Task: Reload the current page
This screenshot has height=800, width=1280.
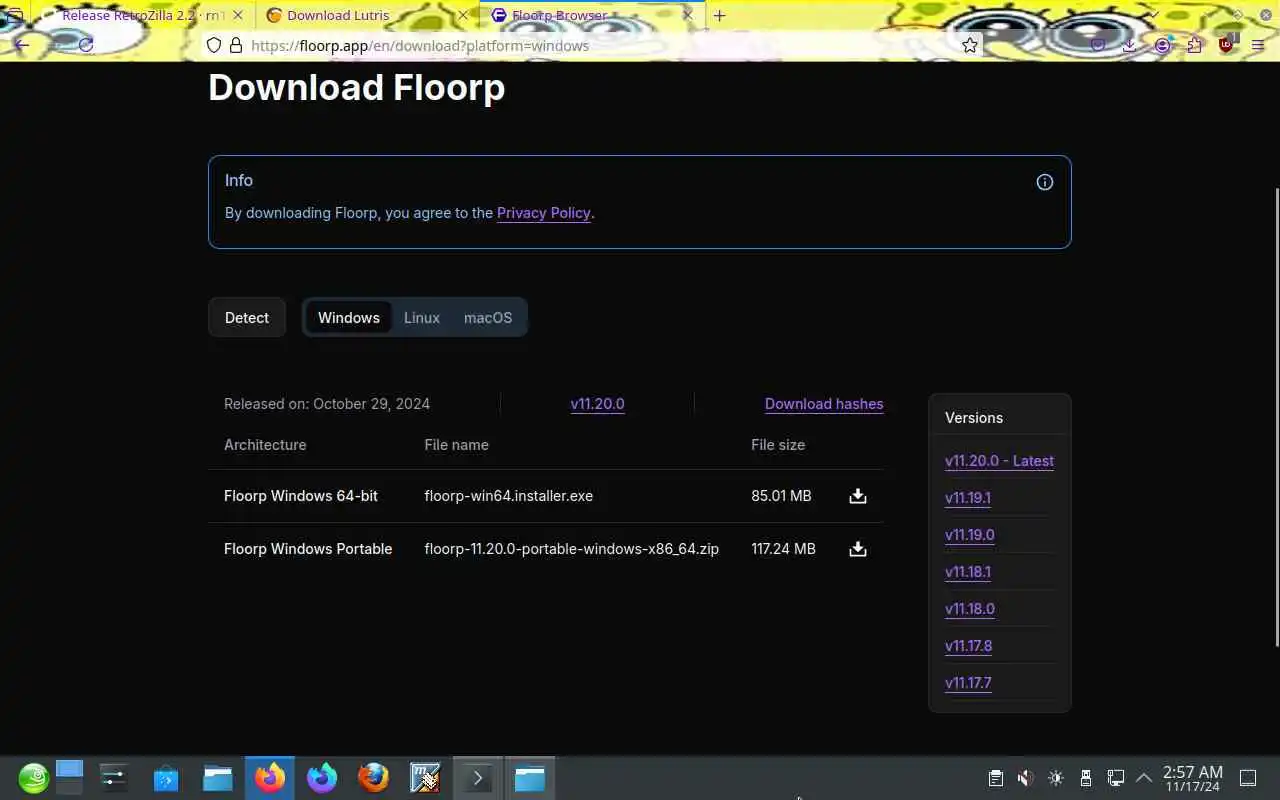Action: [x=86, y=45]
